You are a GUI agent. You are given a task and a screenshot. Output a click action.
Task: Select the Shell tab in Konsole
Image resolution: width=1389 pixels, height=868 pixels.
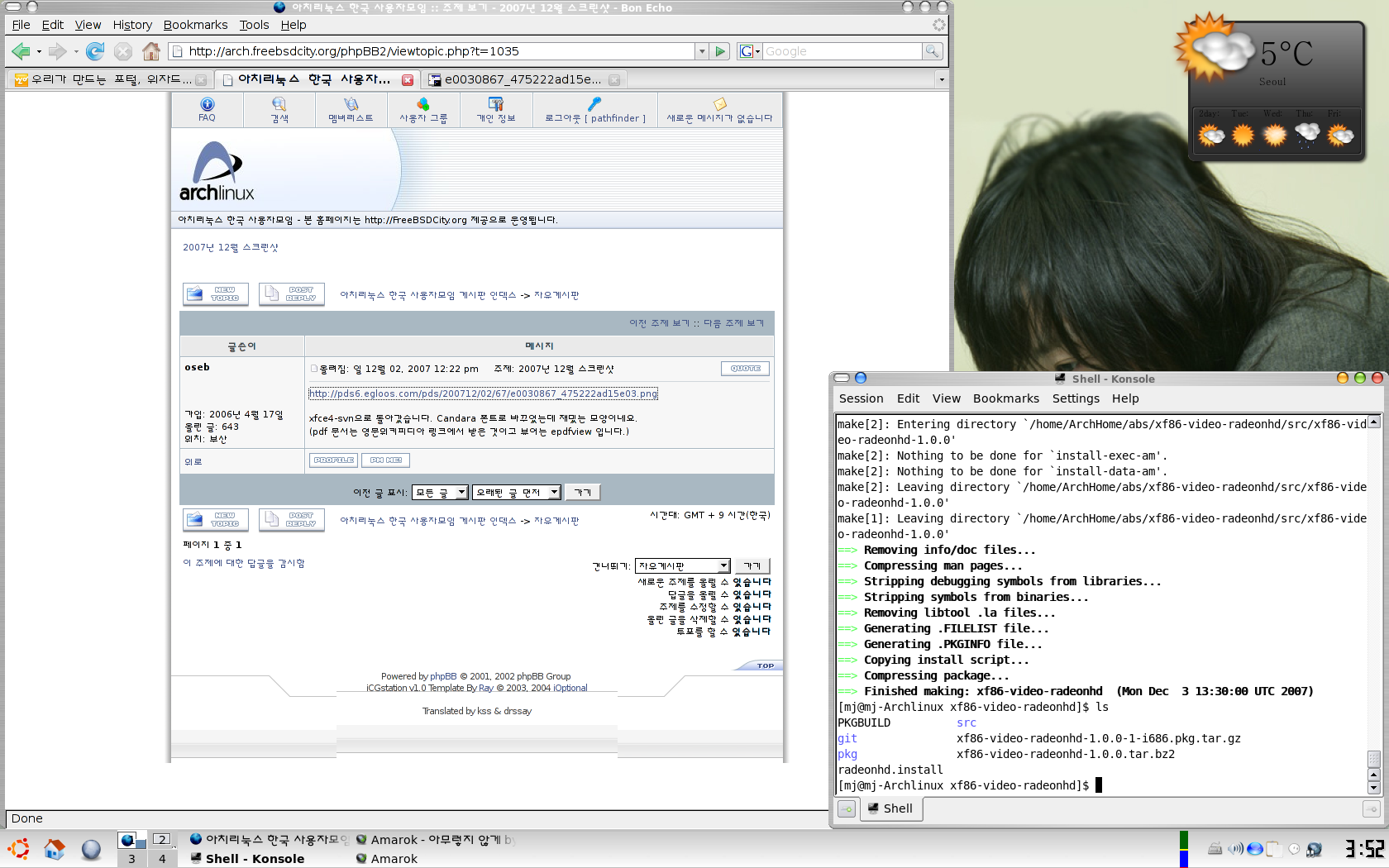click(x=891, y=808)
